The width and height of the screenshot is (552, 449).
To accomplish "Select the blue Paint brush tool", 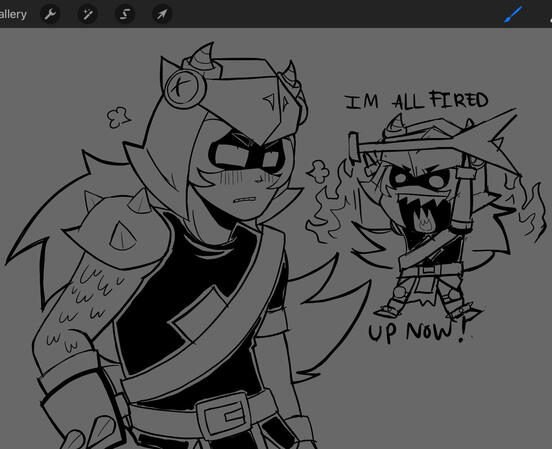I will (513, 14).
